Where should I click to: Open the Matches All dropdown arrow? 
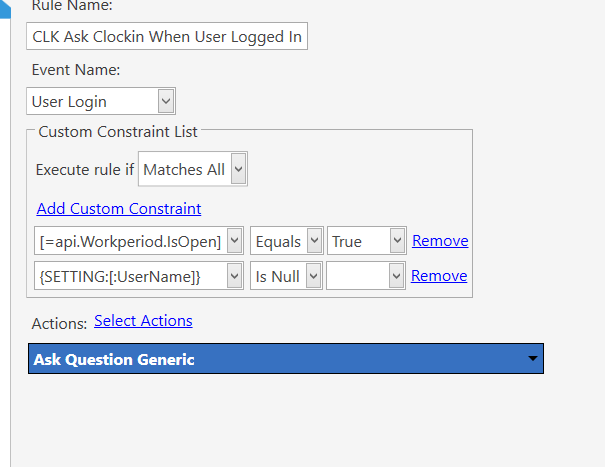[238, 169]
